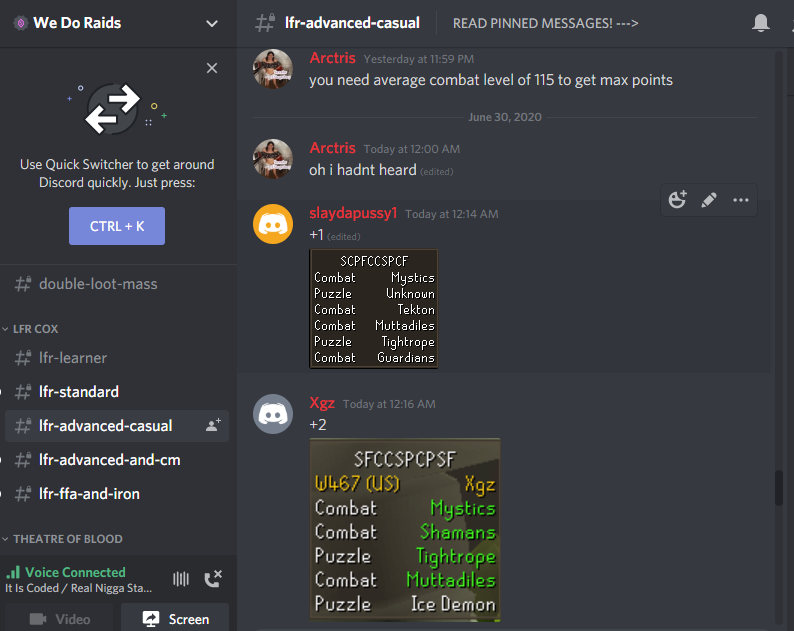
Task: Toggle the Video camera button
Action: click(60, 619)
